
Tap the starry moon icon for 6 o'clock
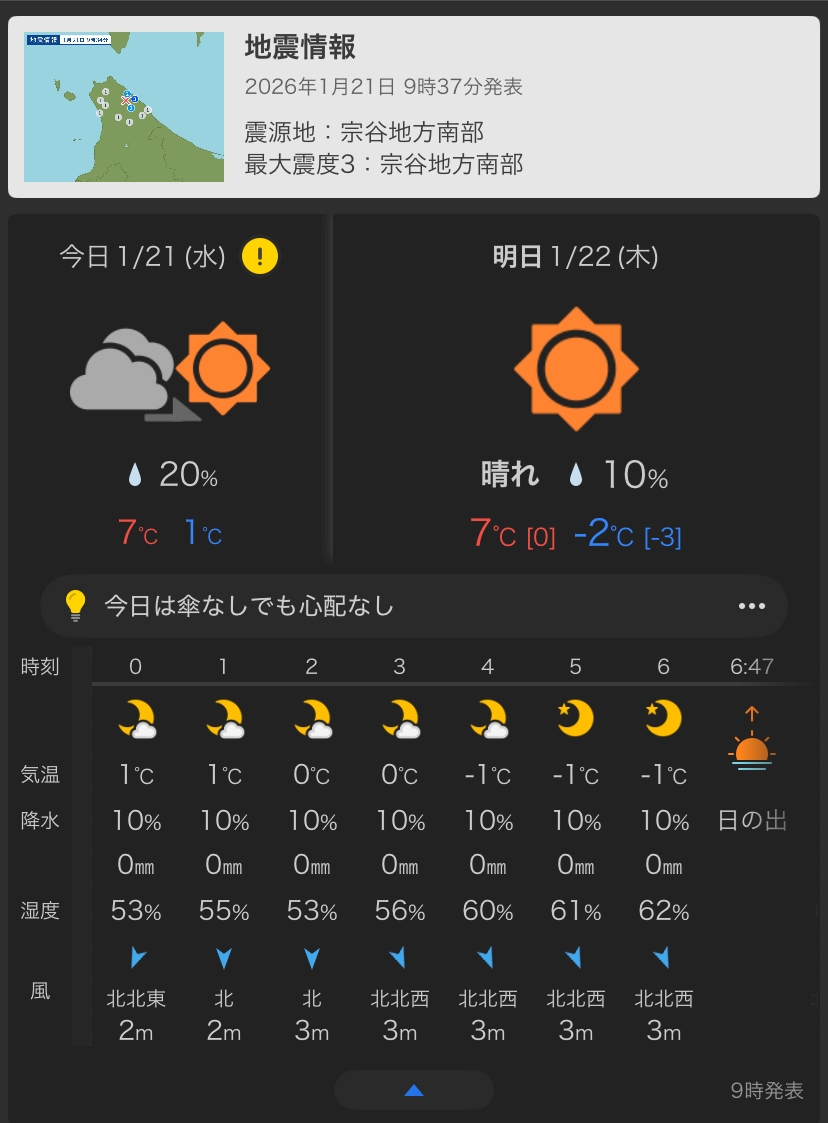pyautogui.click(x=663, y=718)
